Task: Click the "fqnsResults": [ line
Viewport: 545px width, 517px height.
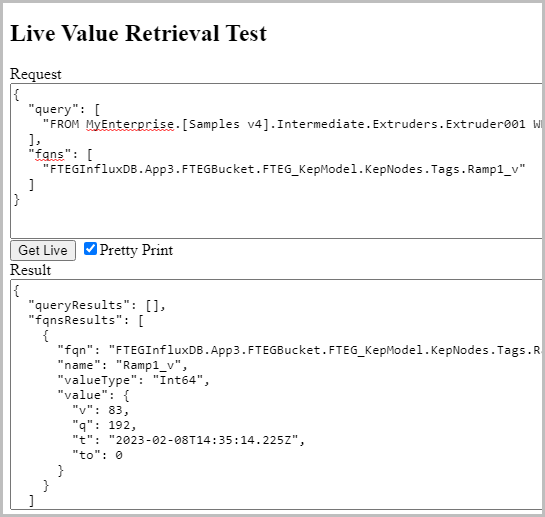Action: coord(86,320)
